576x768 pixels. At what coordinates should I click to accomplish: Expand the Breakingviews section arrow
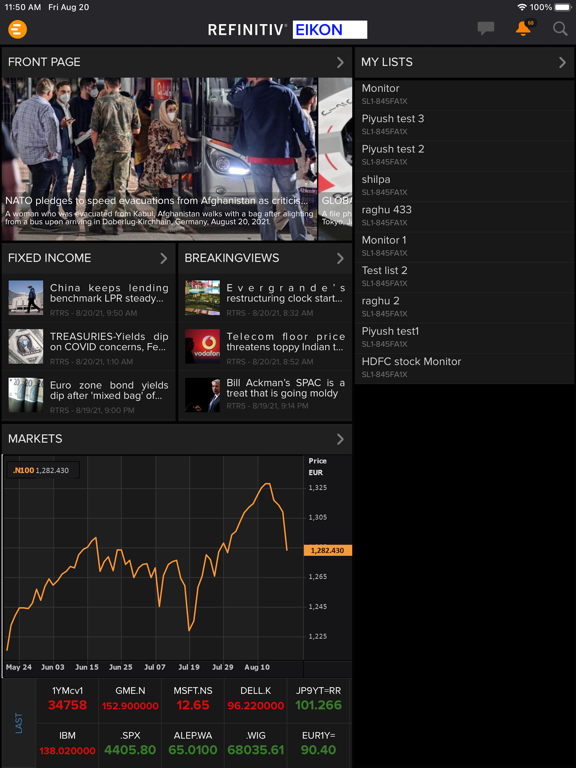click(x=340, y=258)
